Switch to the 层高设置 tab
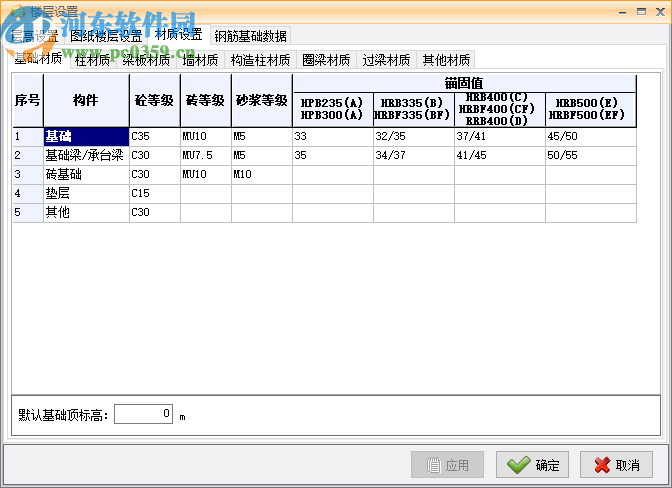This screenshot has height=488, width=672. [34, 36]
